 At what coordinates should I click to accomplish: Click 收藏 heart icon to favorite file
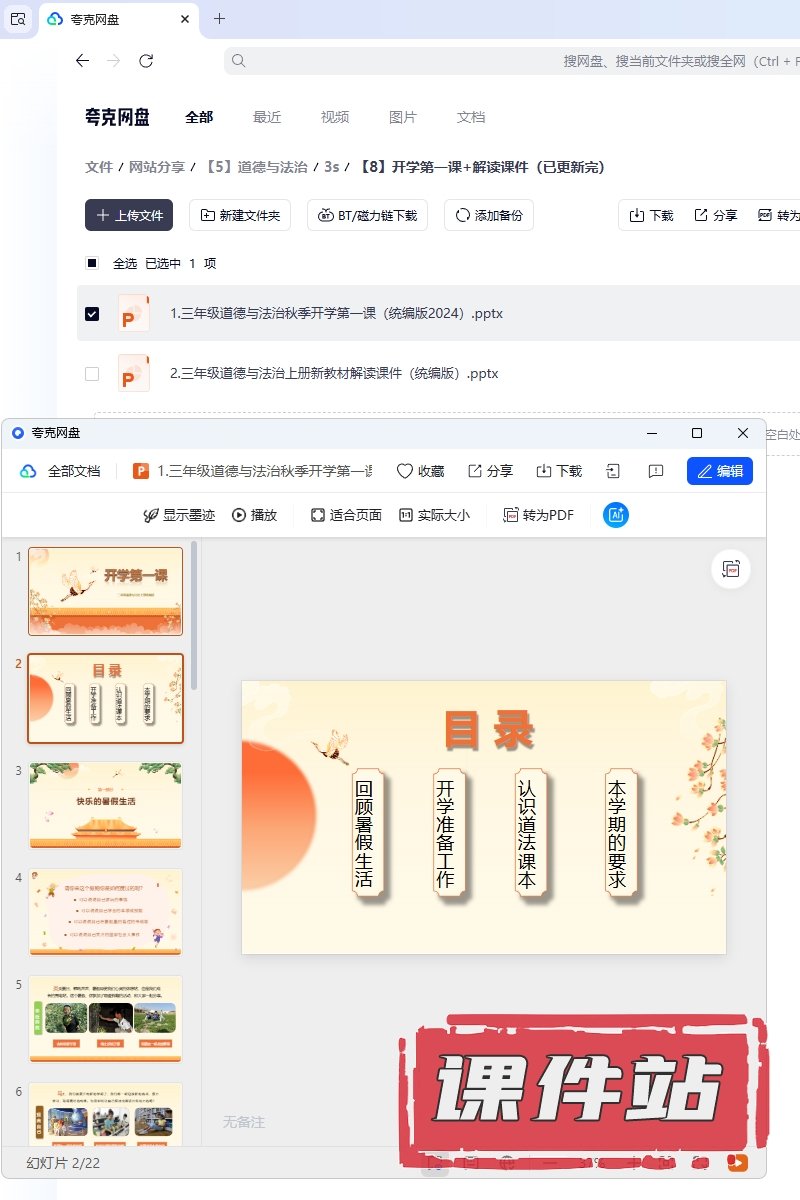pos(420,471)
